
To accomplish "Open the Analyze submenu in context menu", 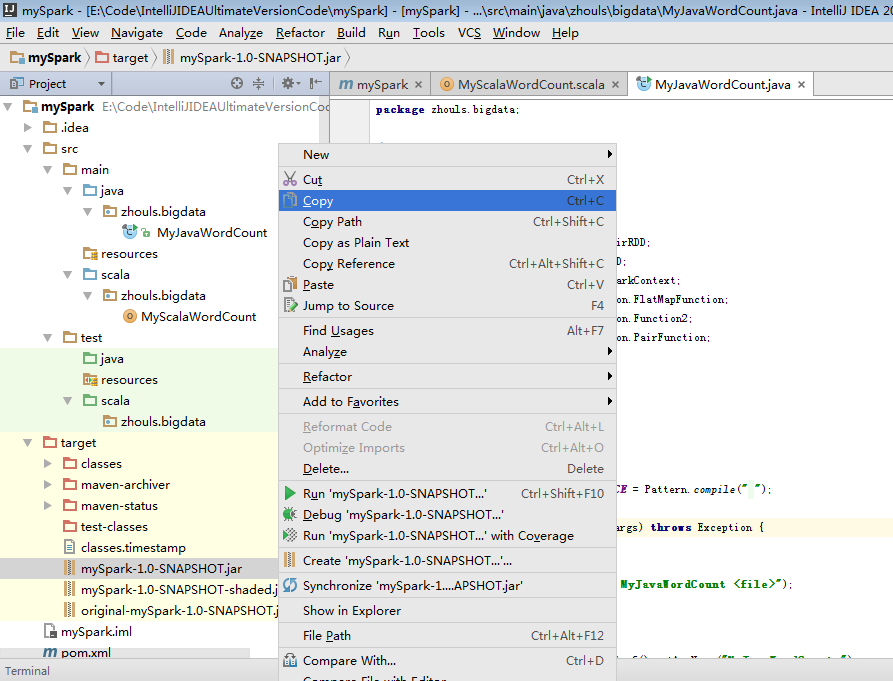I will 447,351.
